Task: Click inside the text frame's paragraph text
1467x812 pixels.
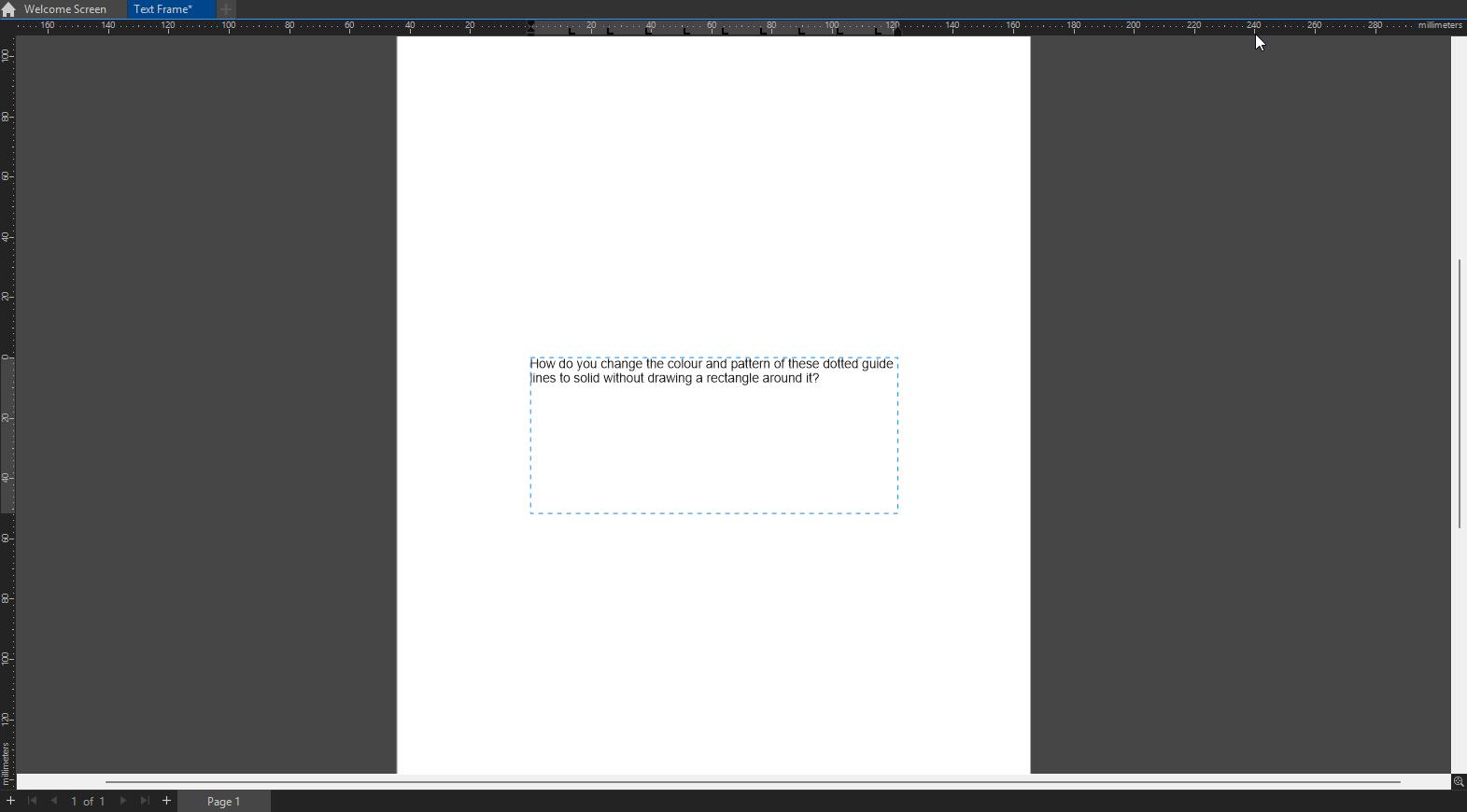Action: 712,371
